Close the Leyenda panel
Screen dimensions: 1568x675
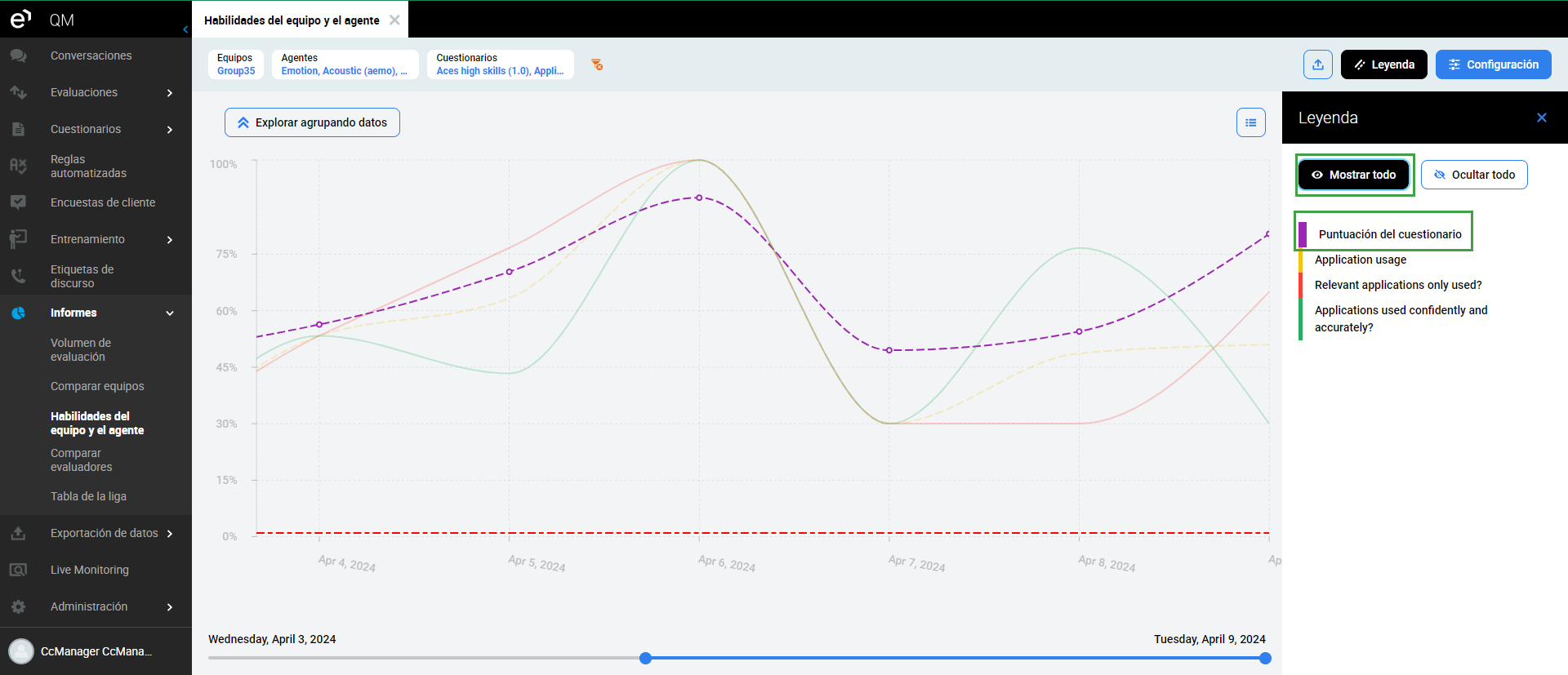1542,118
